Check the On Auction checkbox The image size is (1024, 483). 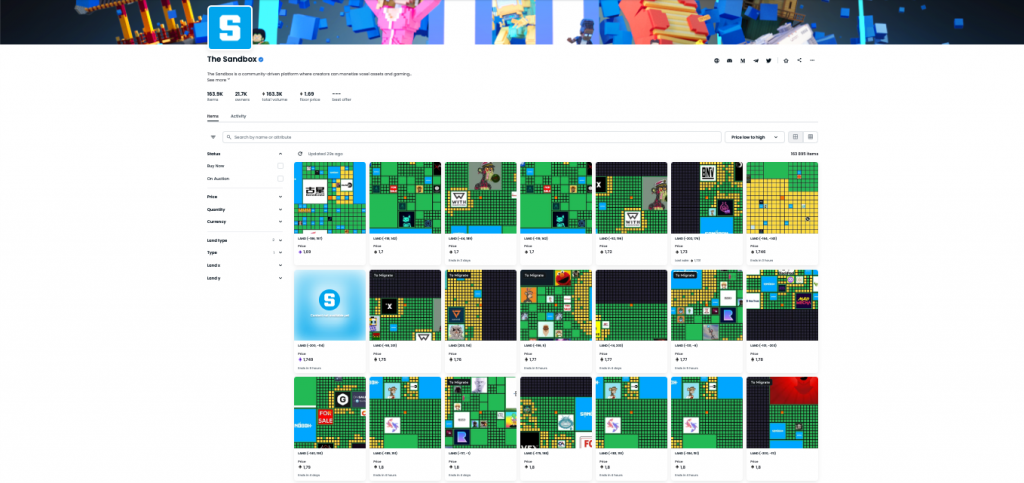(x=280, y=178)
